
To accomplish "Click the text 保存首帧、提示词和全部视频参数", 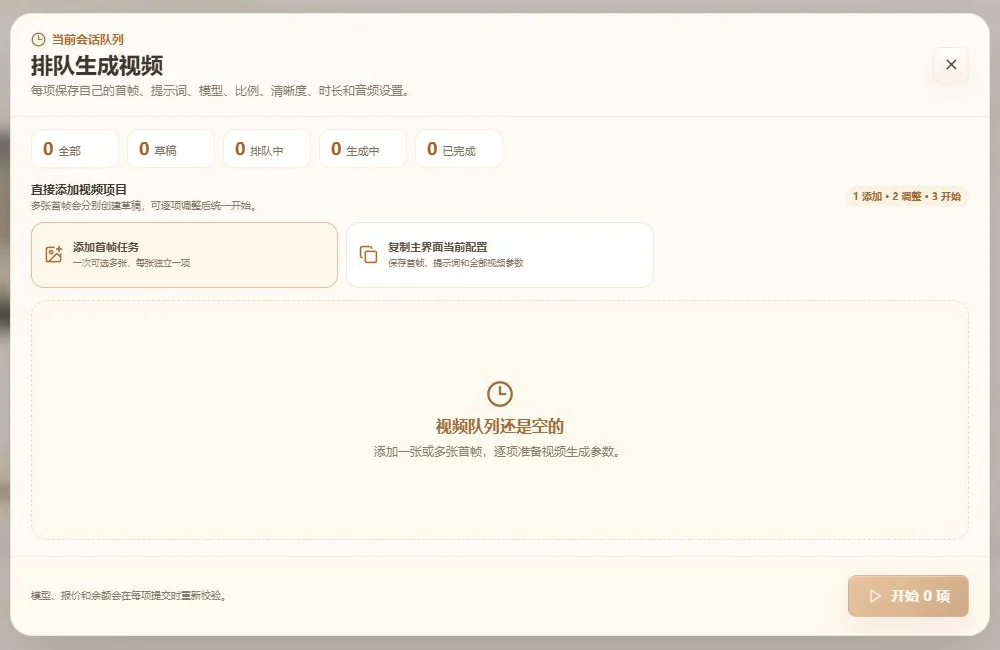I will click(x=455, y=263).
